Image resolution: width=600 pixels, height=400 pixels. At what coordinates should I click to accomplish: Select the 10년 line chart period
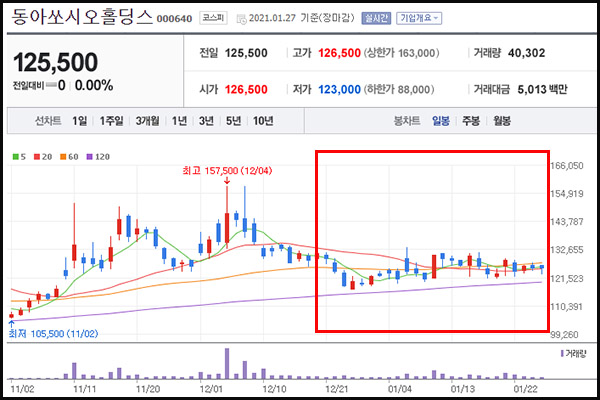(263, 121)
